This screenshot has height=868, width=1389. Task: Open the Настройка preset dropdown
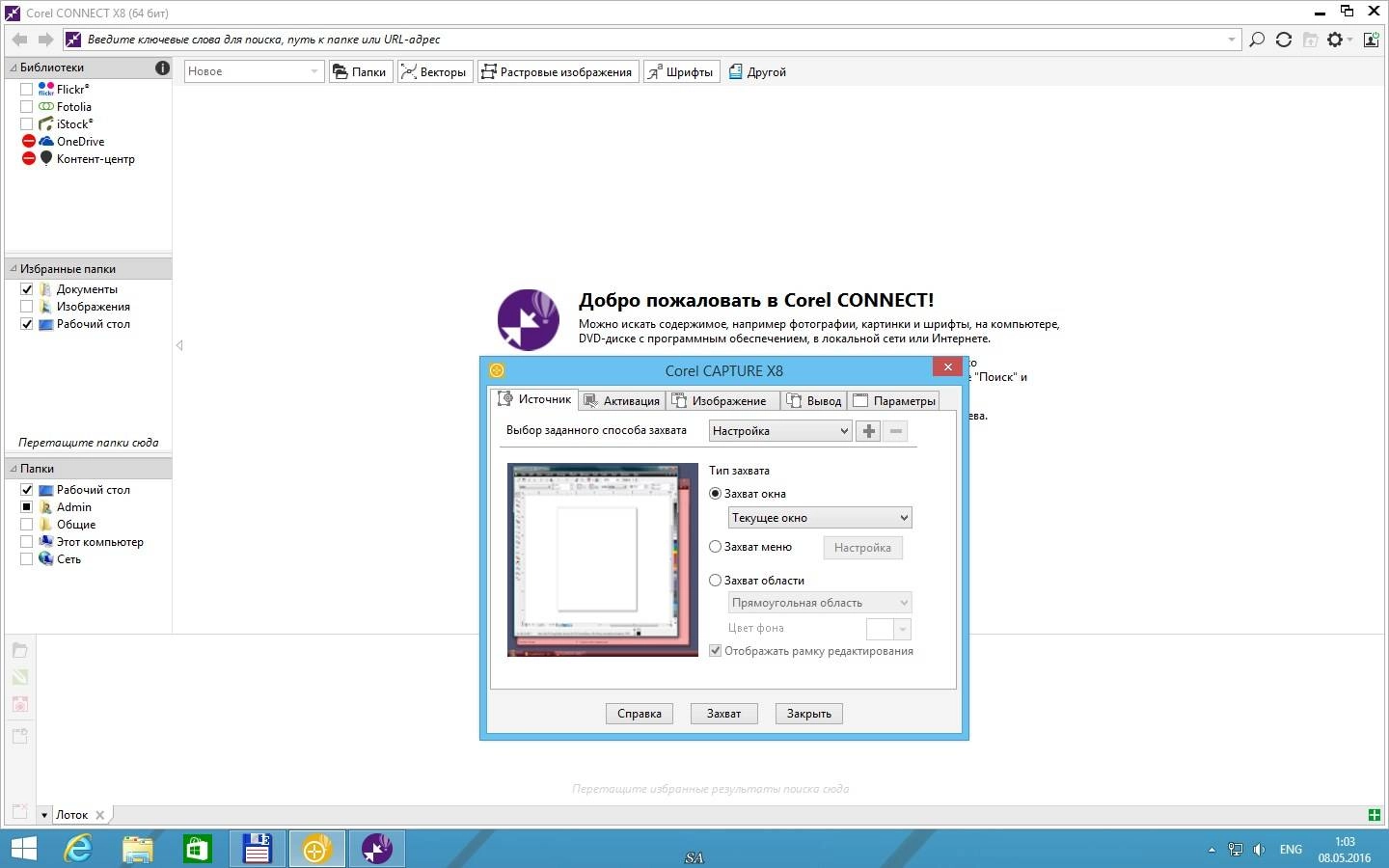(779, 431)
